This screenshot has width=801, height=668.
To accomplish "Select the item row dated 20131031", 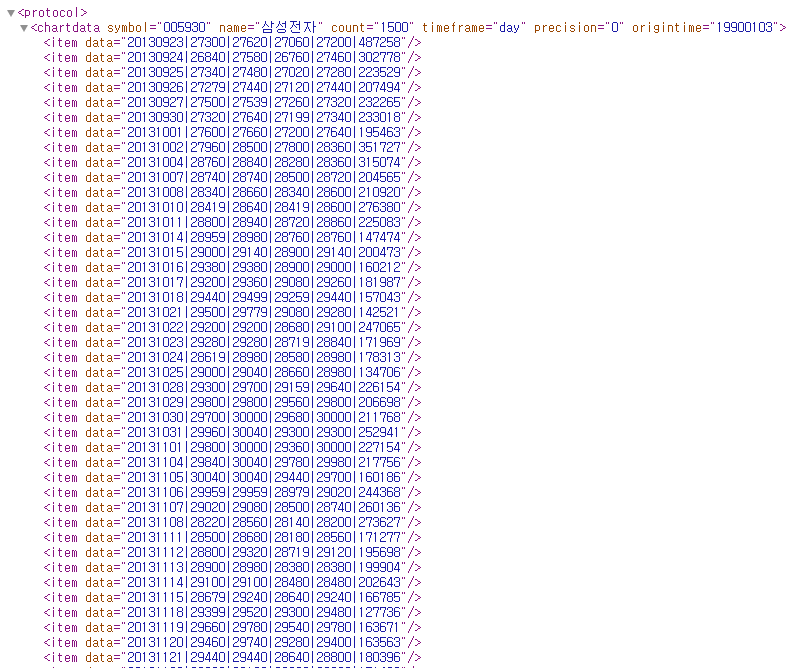I will pos(232,433).
